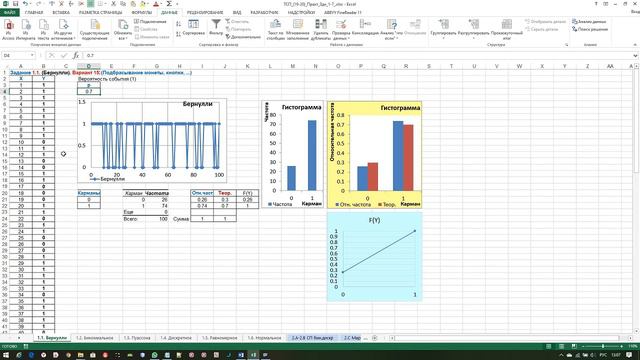Image resolution: width=640 pixels, height=360 pixels.
Task: Select sheet tab 1.5 Равномерное
Action: tap(220, 338)
